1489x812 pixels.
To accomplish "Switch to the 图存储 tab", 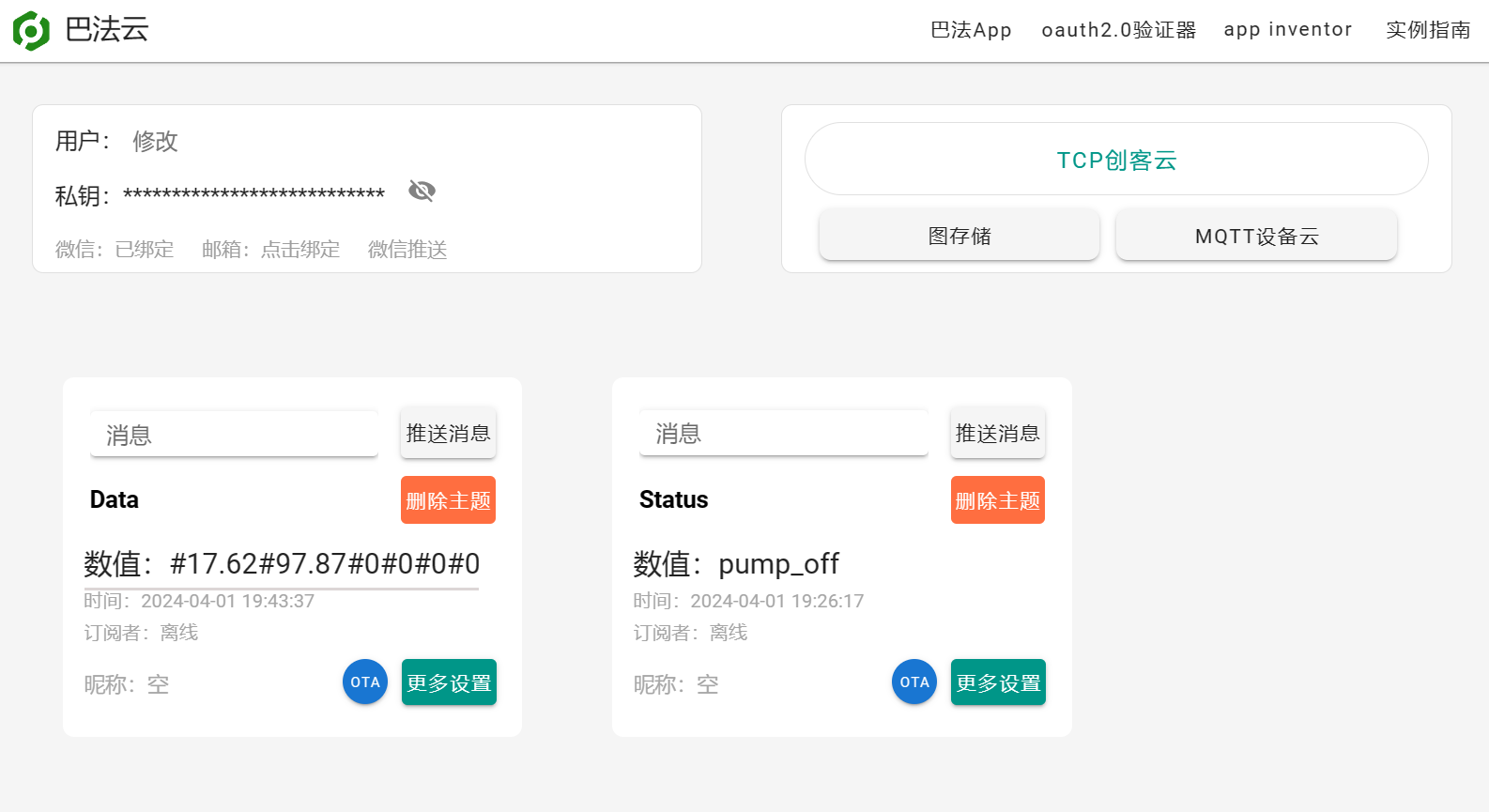I will tap(959, 236).
